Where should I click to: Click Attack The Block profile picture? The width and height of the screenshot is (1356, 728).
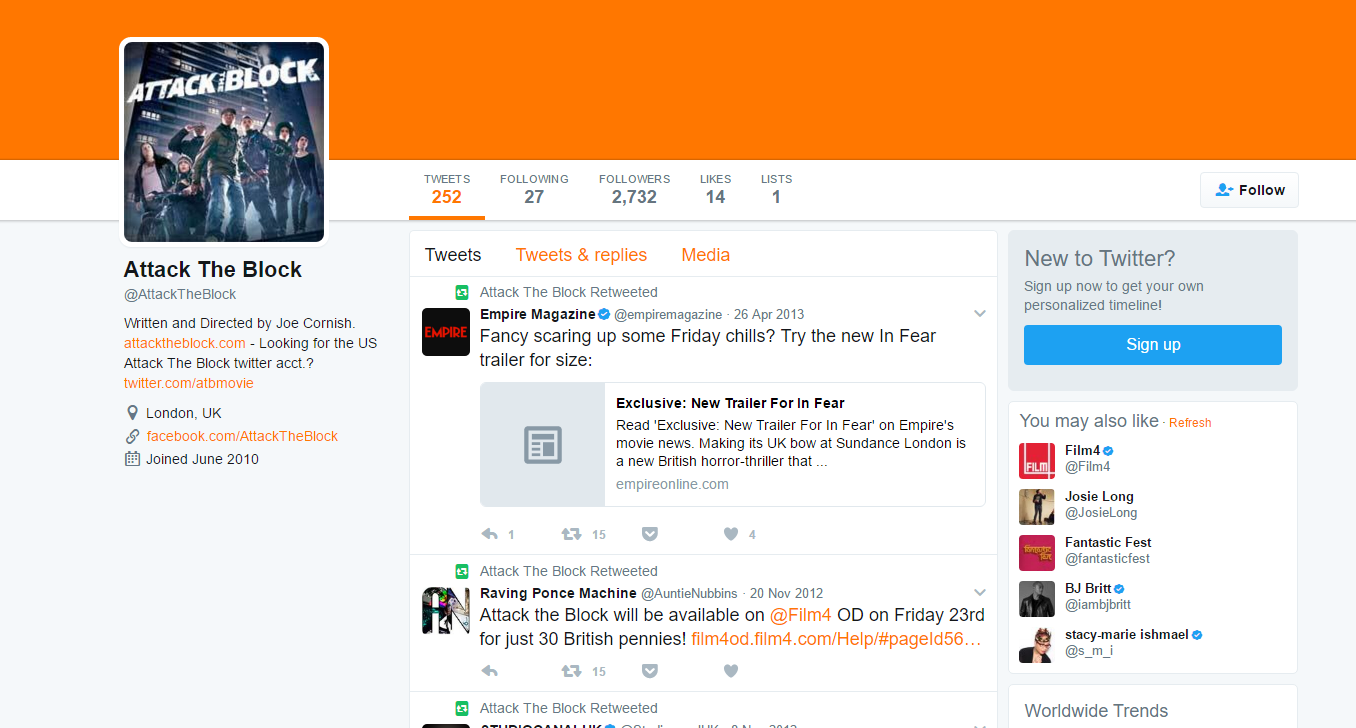[224, 141]
